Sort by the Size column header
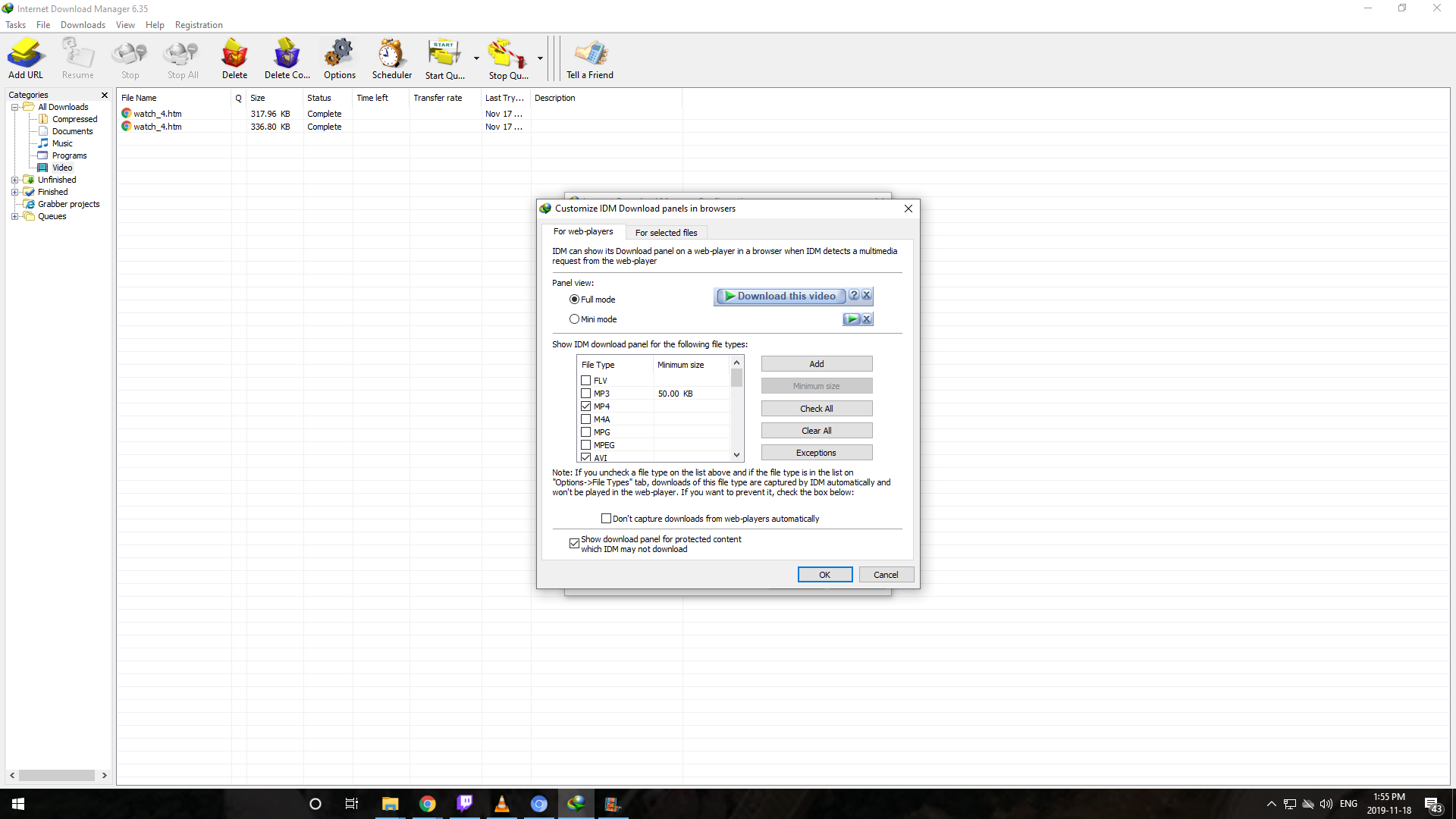 click(275, 98)
